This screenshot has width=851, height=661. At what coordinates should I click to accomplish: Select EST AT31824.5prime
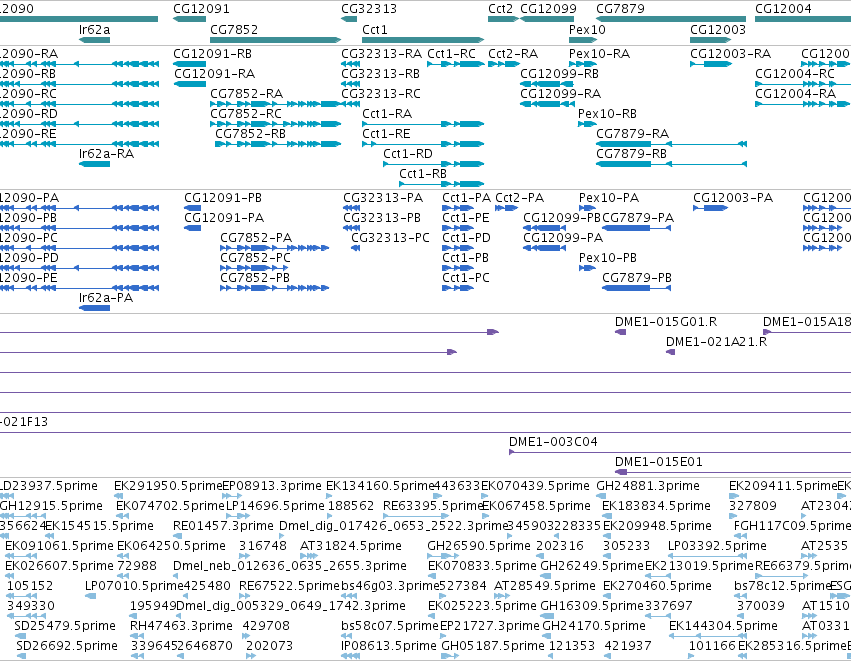coord(308,556)
